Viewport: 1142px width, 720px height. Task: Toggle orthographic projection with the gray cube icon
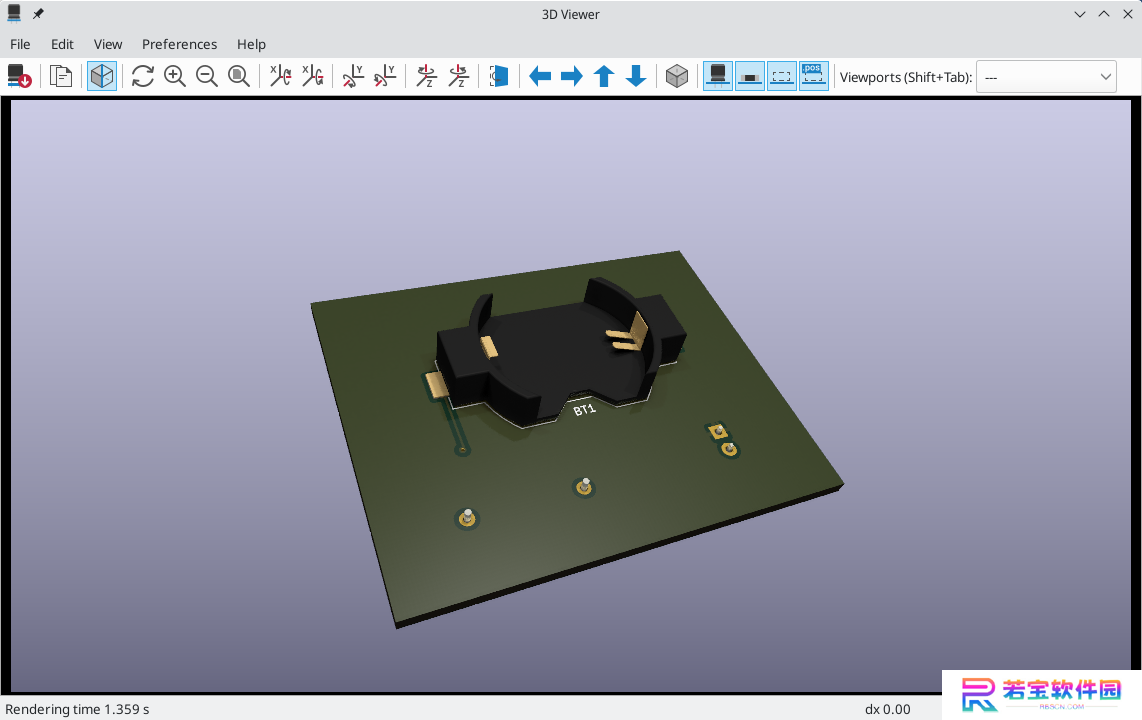(x=677, y=76)
